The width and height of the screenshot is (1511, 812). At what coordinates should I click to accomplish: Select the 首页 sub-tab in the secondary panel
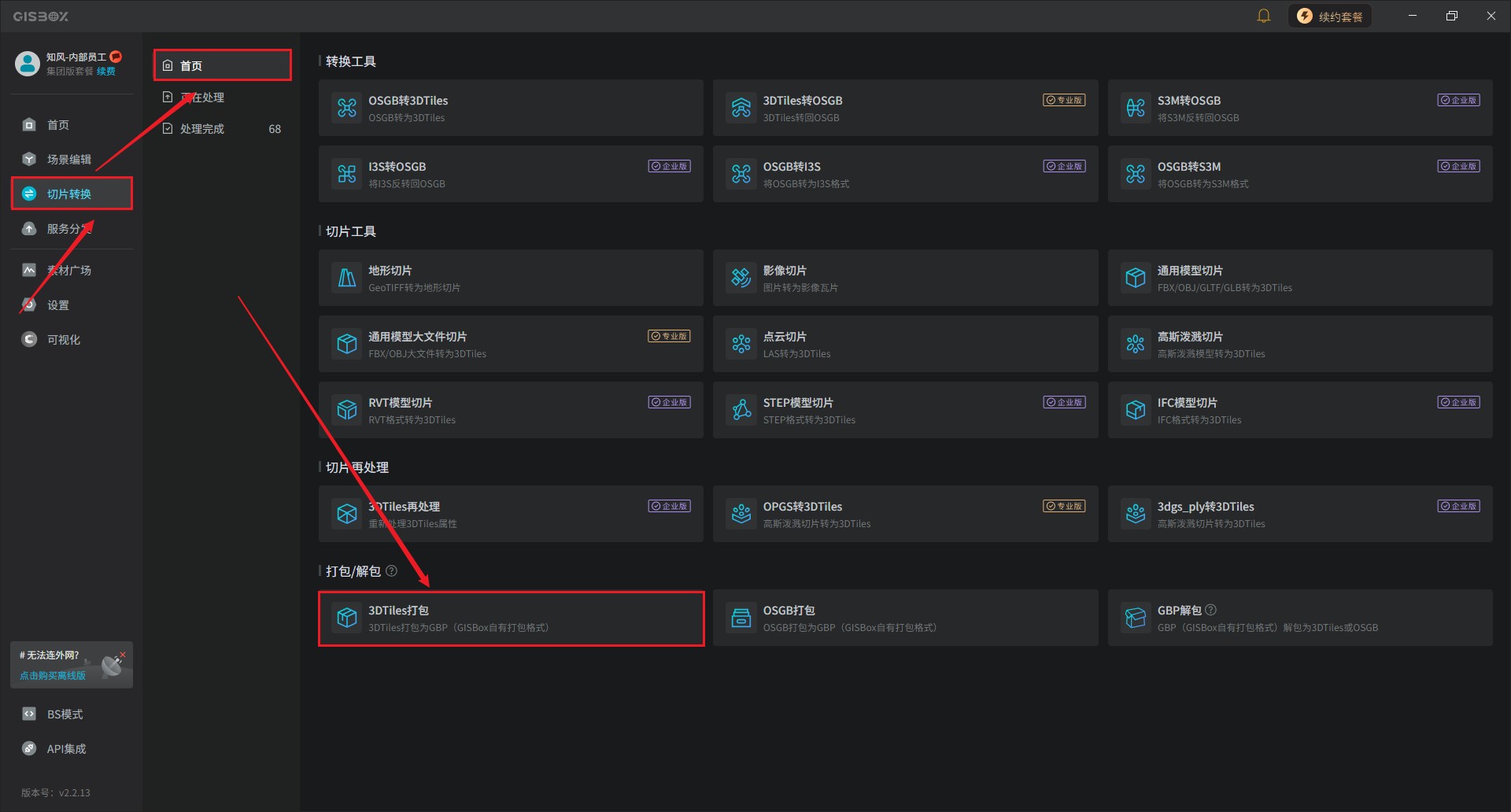click(x=223, y=65)
